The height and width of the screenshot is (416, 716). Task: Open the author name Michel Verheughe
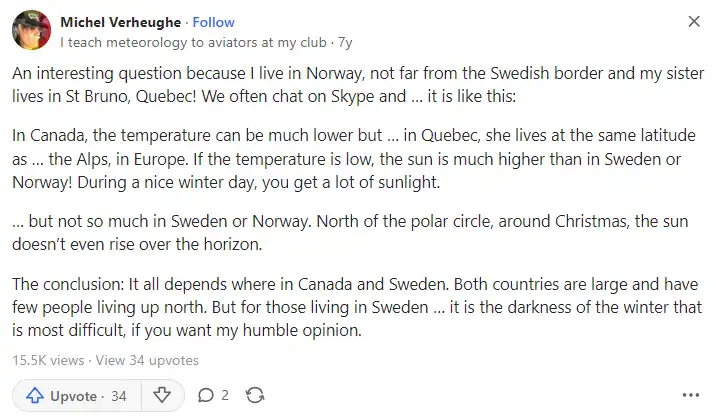[121, 22]
